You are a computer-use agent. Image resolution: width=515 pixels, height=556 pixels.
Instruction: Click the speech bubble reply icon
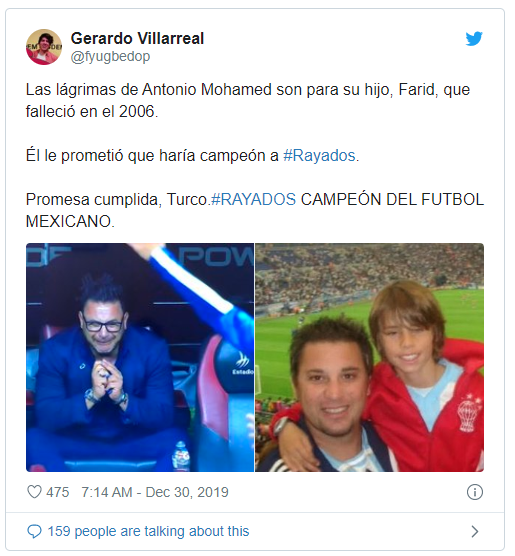tap(34, 532)
